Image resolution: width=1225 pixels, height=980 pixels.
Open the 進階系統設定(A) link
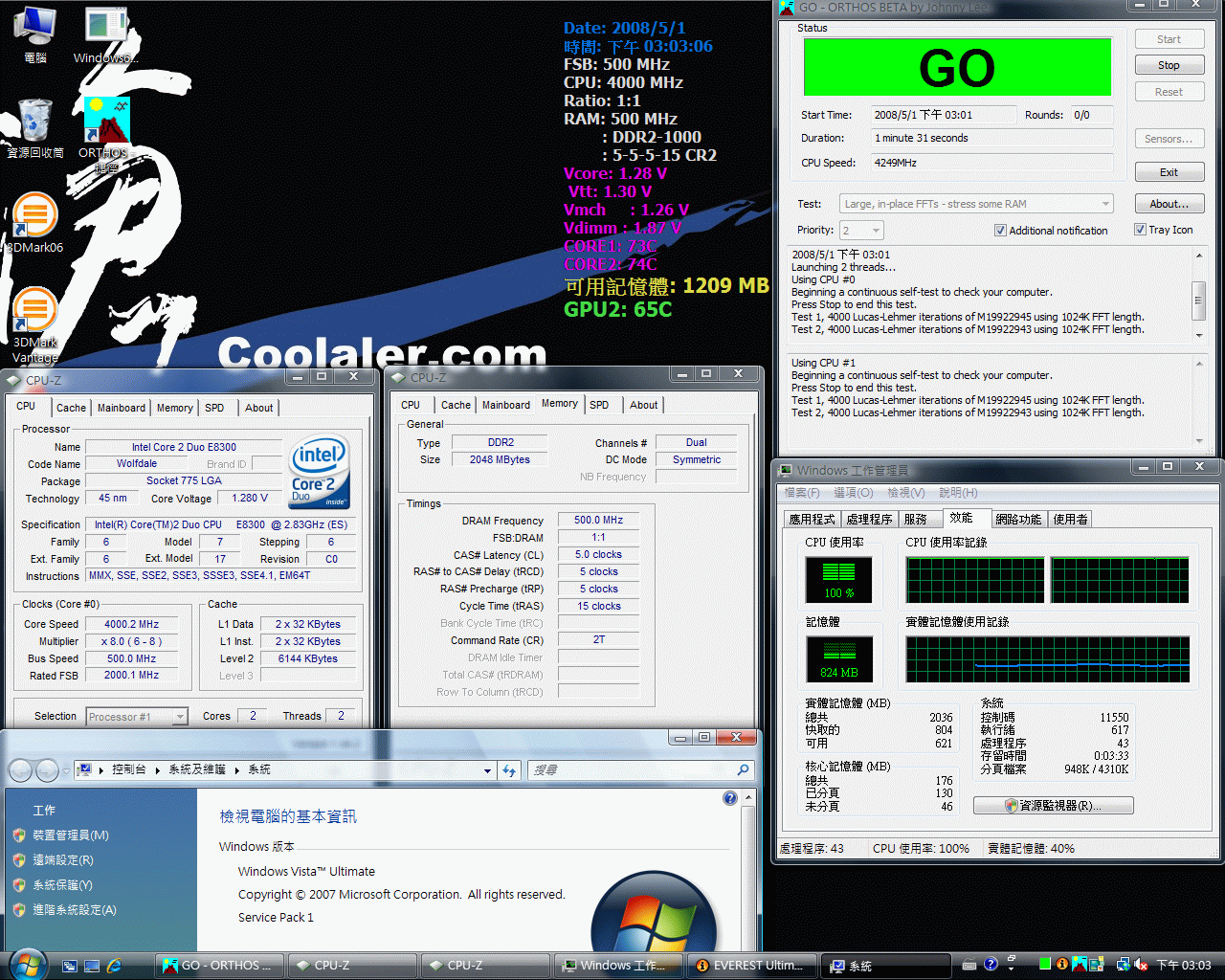pyautogui.click(x=75, y=910)
